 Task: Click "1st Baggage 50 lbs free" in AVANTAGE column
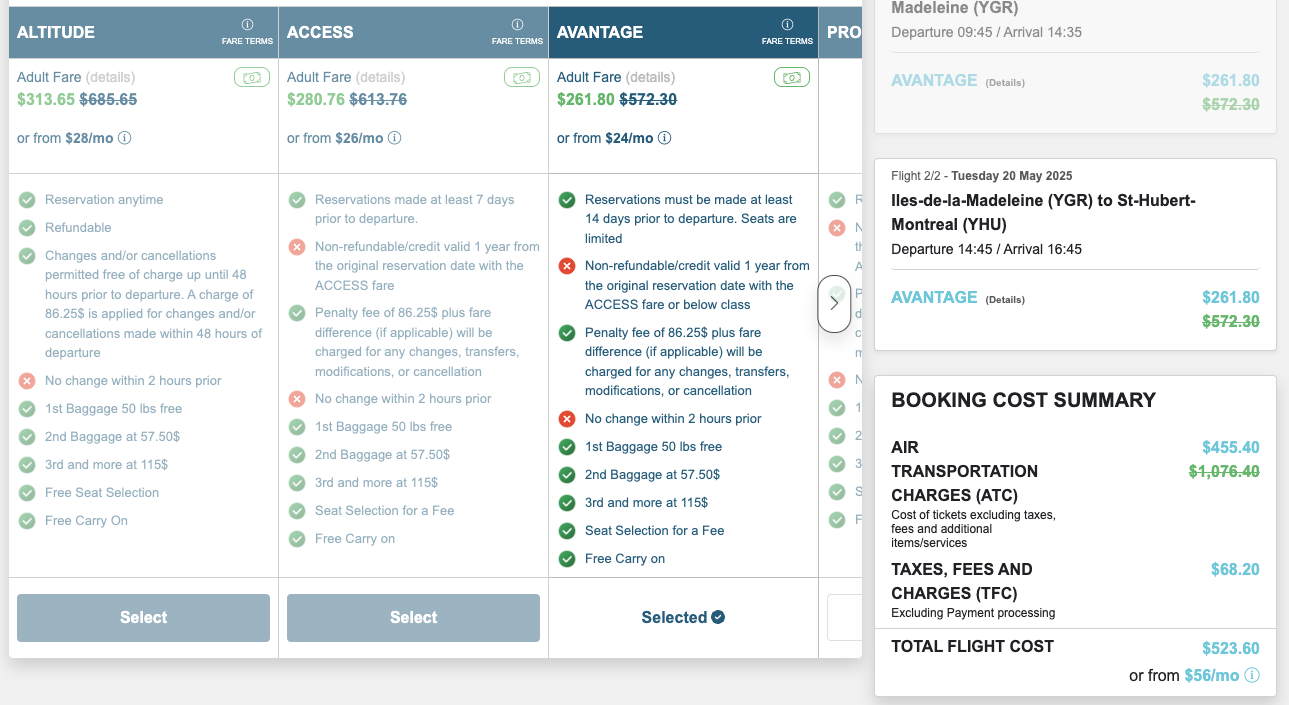653,447
